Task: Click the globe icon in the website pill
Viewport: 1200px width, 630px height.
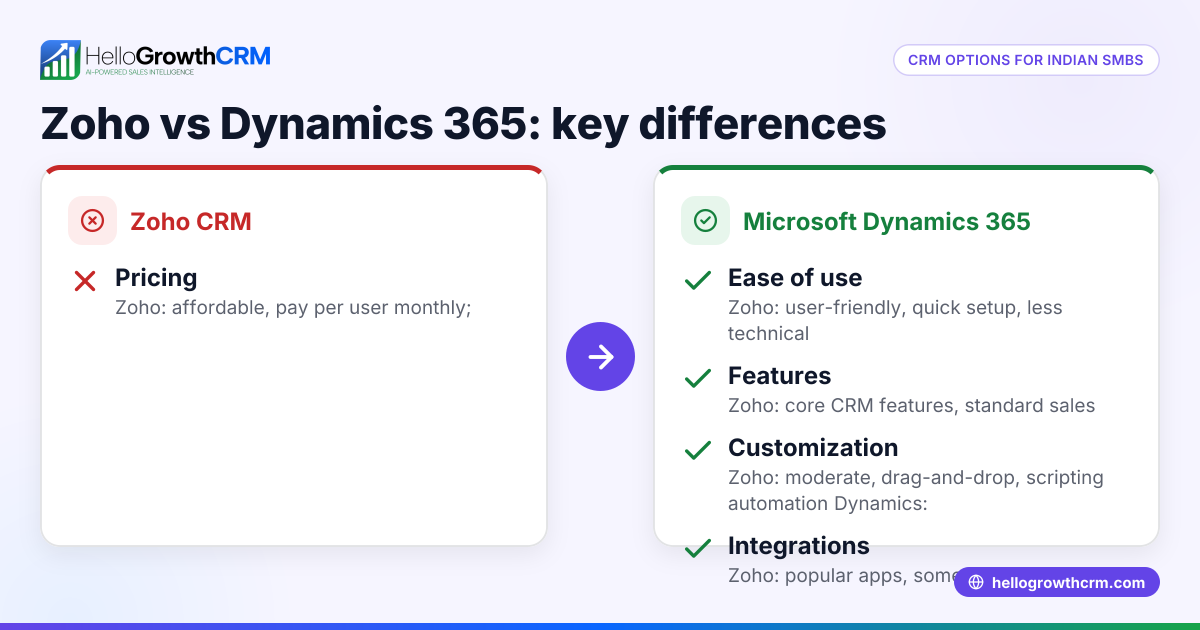Action: [x=976, y=583]
